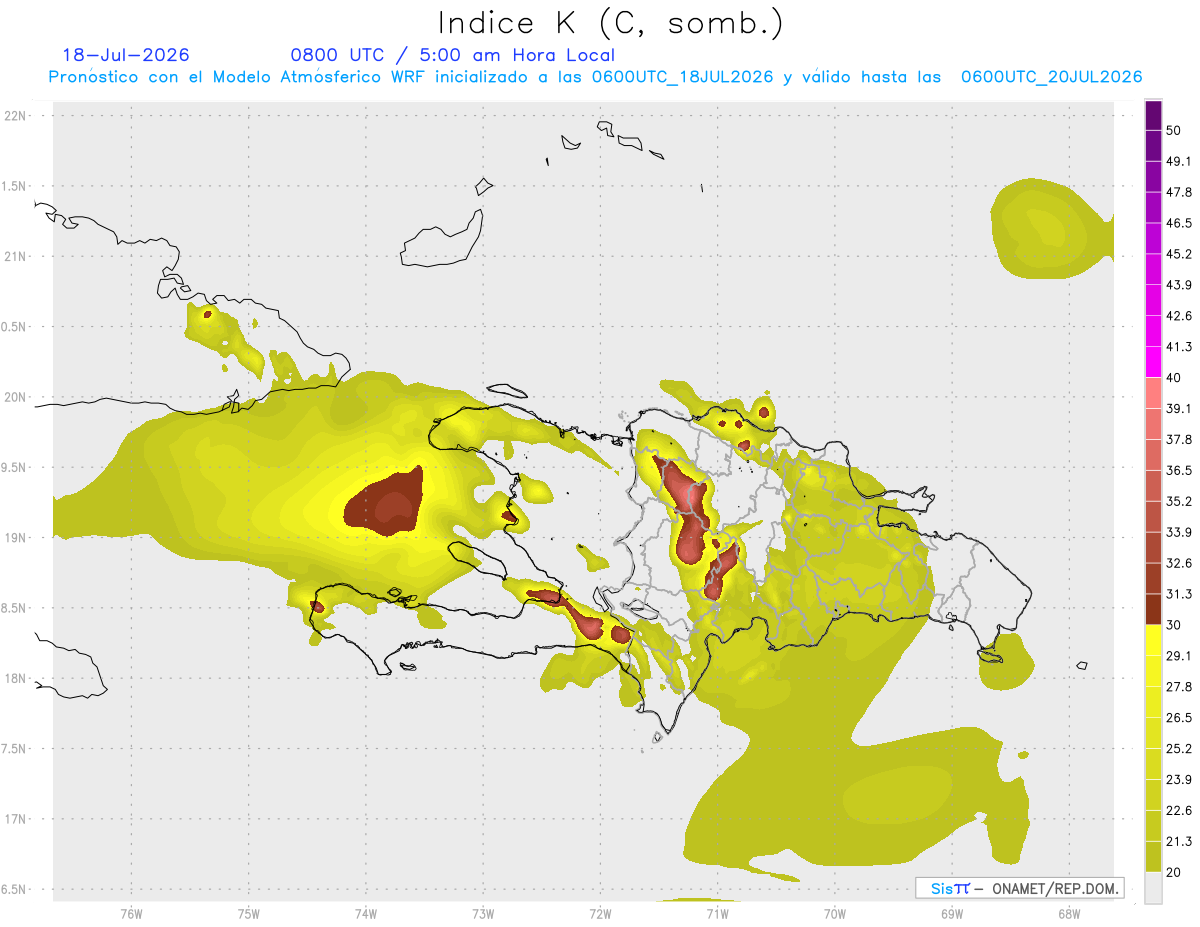
Task: Select the '18-Jul-2026' date label
Action: pos(126,55)
